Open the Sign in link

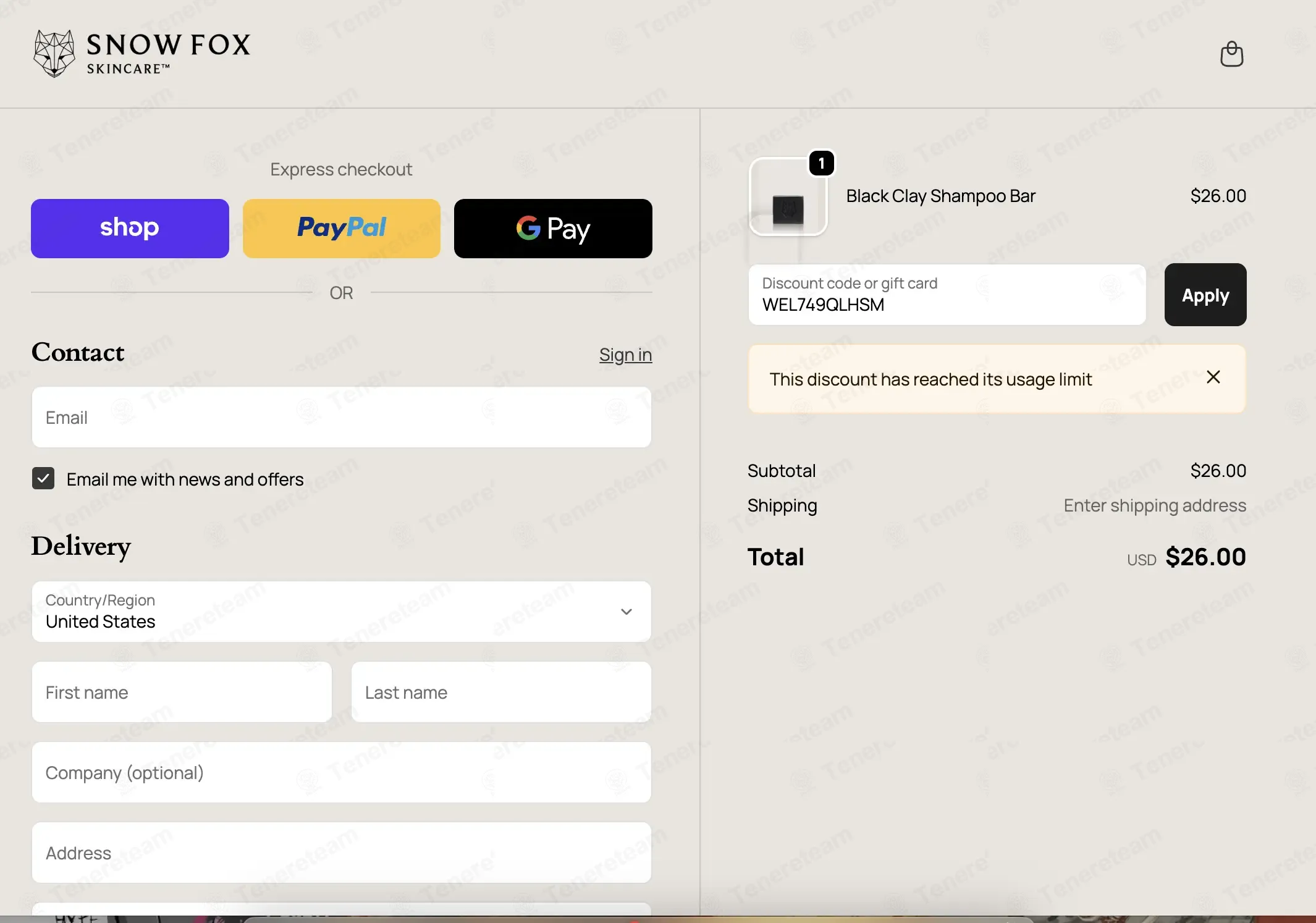pyautogui.click(x=625, y=355)
